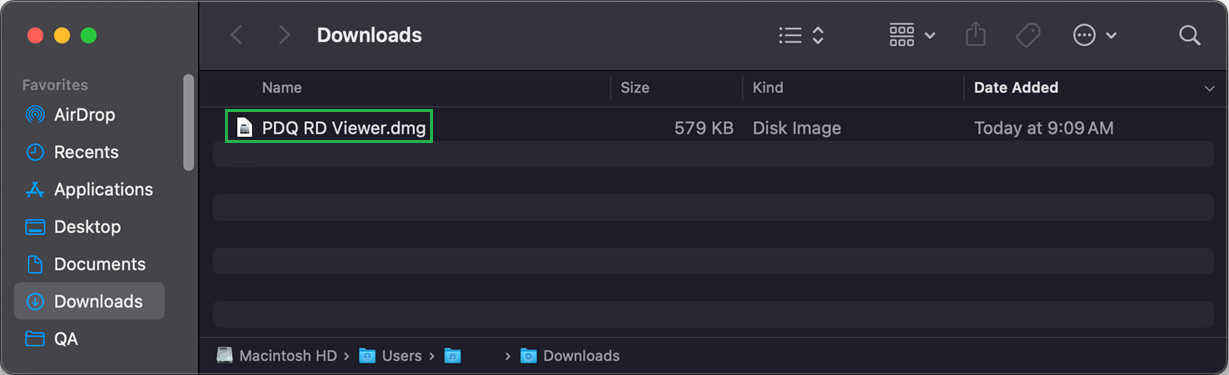Click the back navigation arrow
Image resolution: width=1229 pixels, height=375 pixels.
[x=237, y=35]
